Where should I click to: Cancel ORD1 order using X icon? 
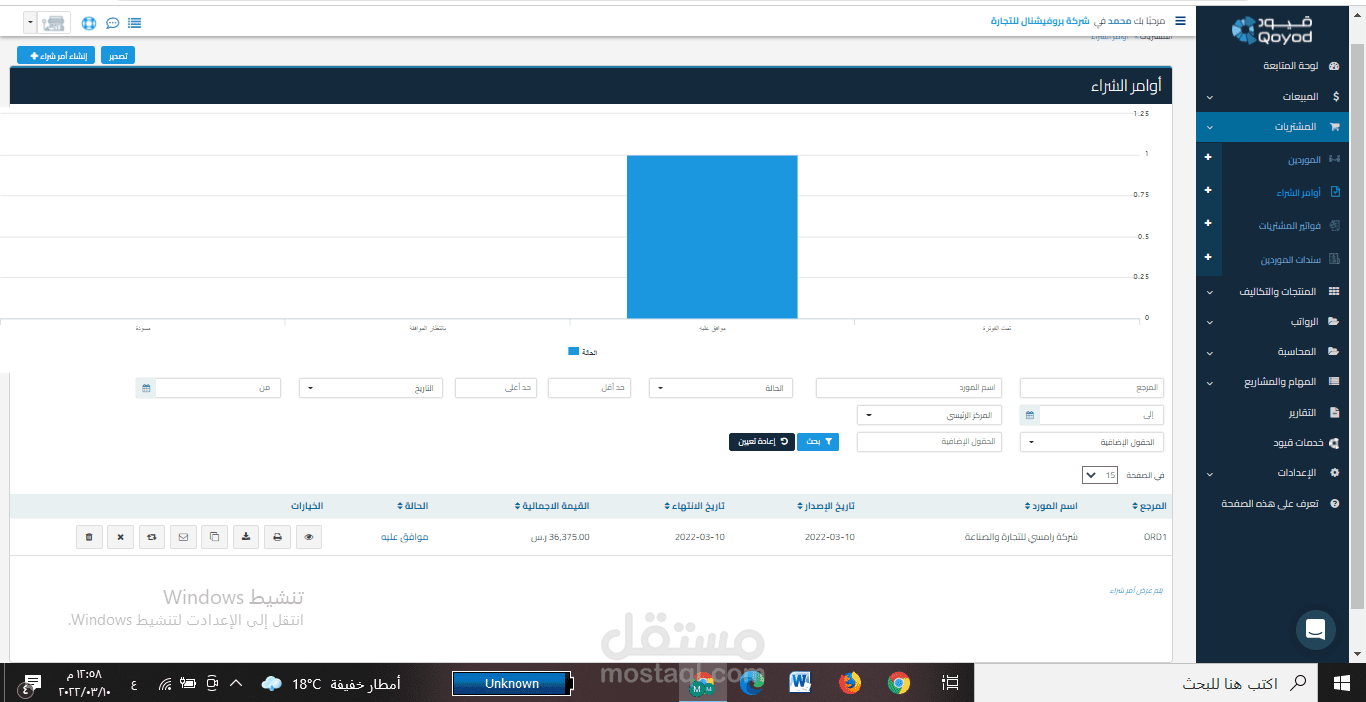pyautogui.click(x=120, y=537)
